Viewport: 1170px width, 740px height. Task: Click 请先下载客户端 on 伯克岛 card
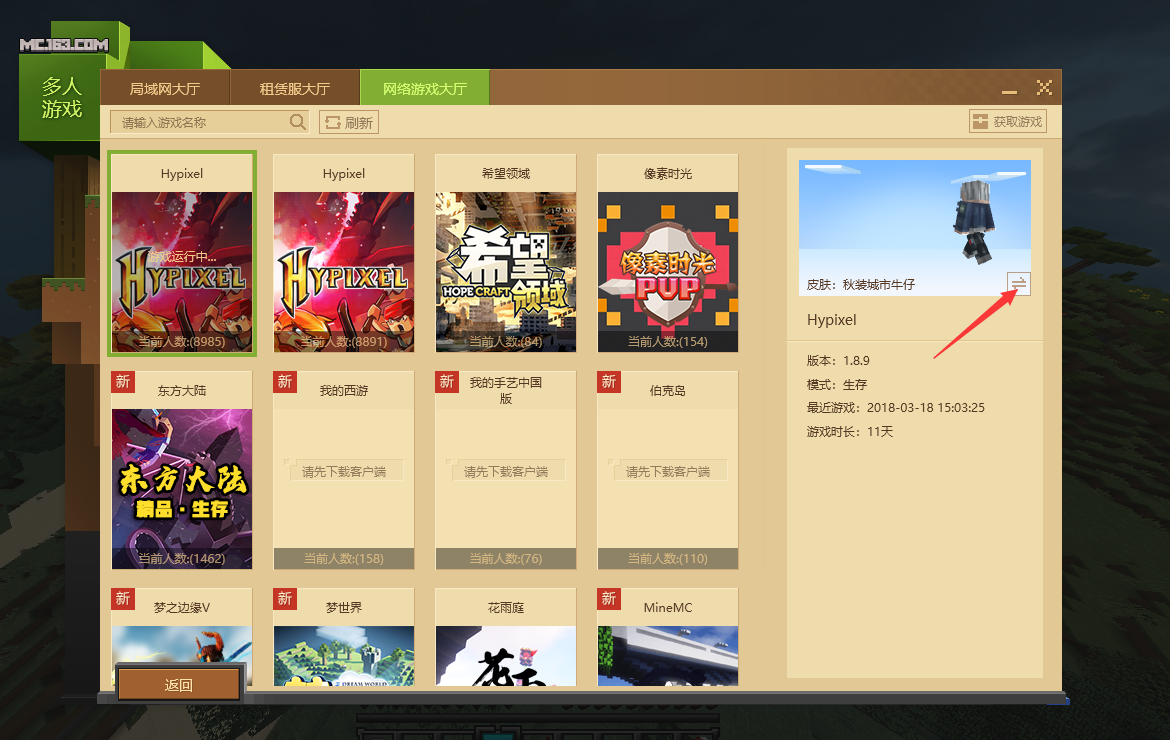coord(668,471)
